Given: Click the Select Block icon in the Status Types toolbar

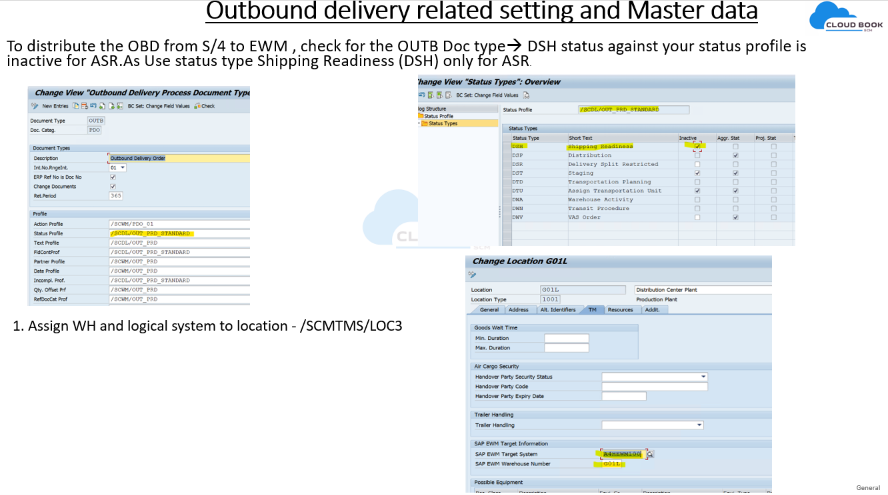Looking at the screenshot, I should point(439,95).
